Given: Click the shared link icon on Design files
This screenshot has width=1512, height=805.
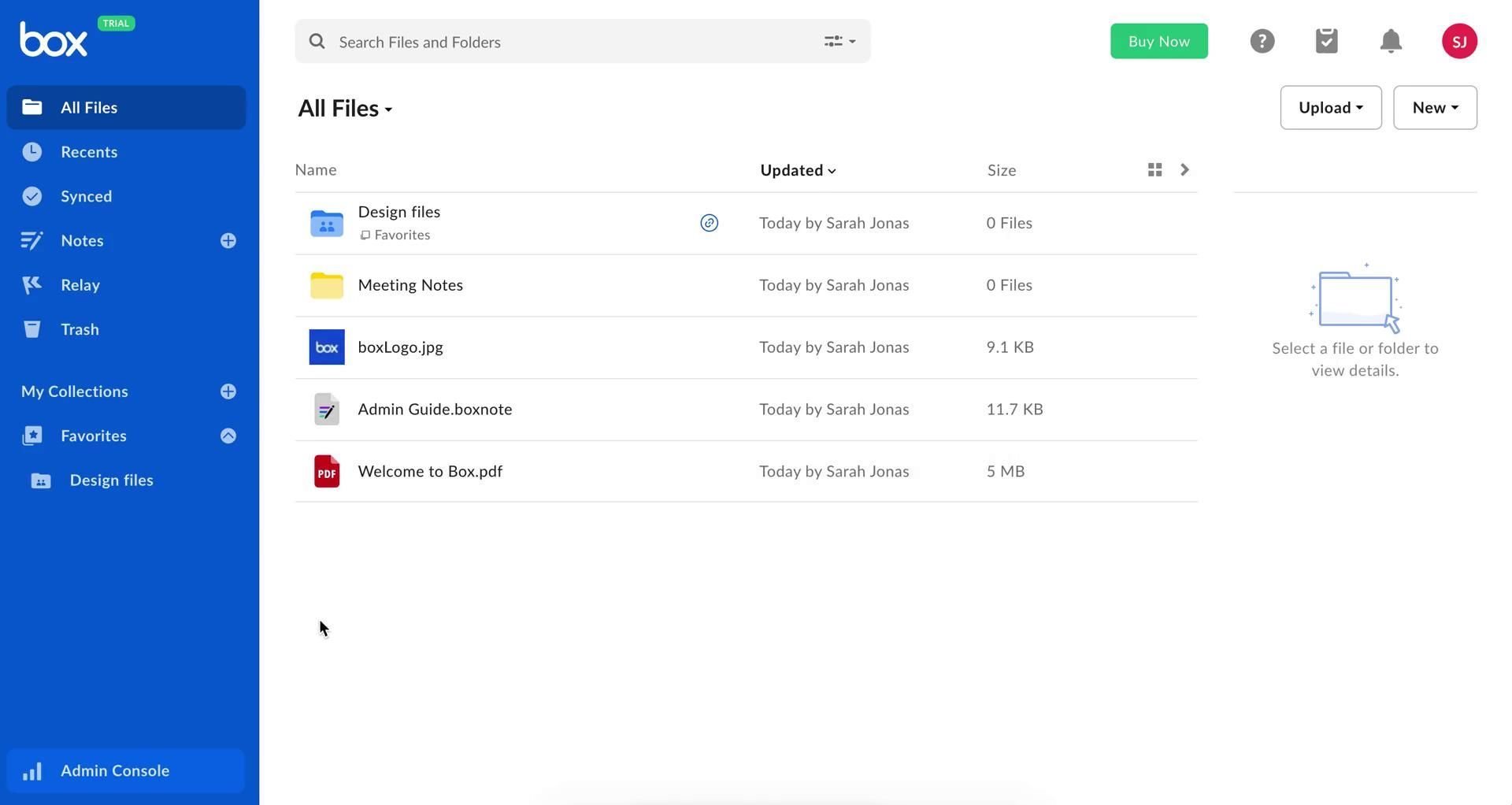Looking at the screenshot, I should point(709,223).
